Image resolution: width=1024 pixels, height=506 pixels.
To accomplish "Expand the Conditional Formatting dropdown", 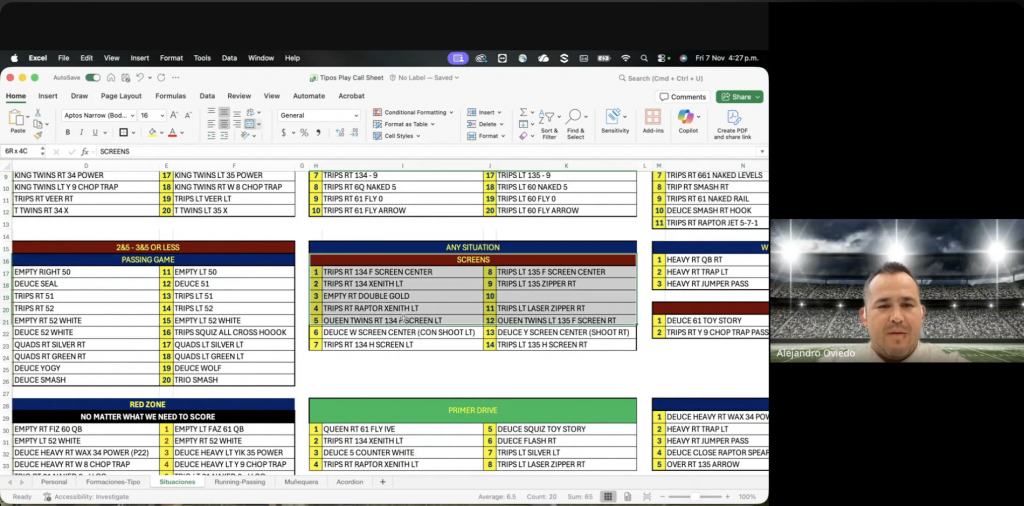I will 413,112.
